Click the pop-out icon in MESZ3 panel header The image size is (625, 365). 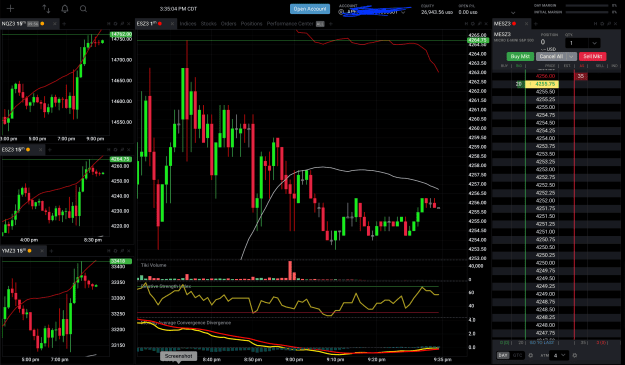(609, 24)
